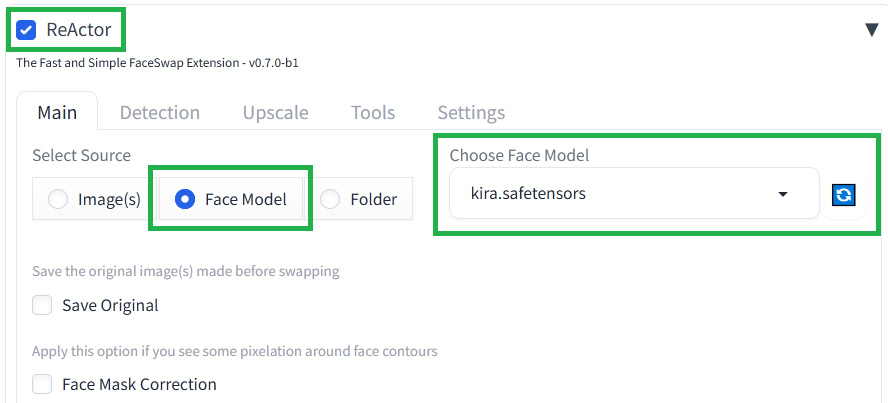
Task: Select the Image(s) source option
Action: [x=94, y=199]
